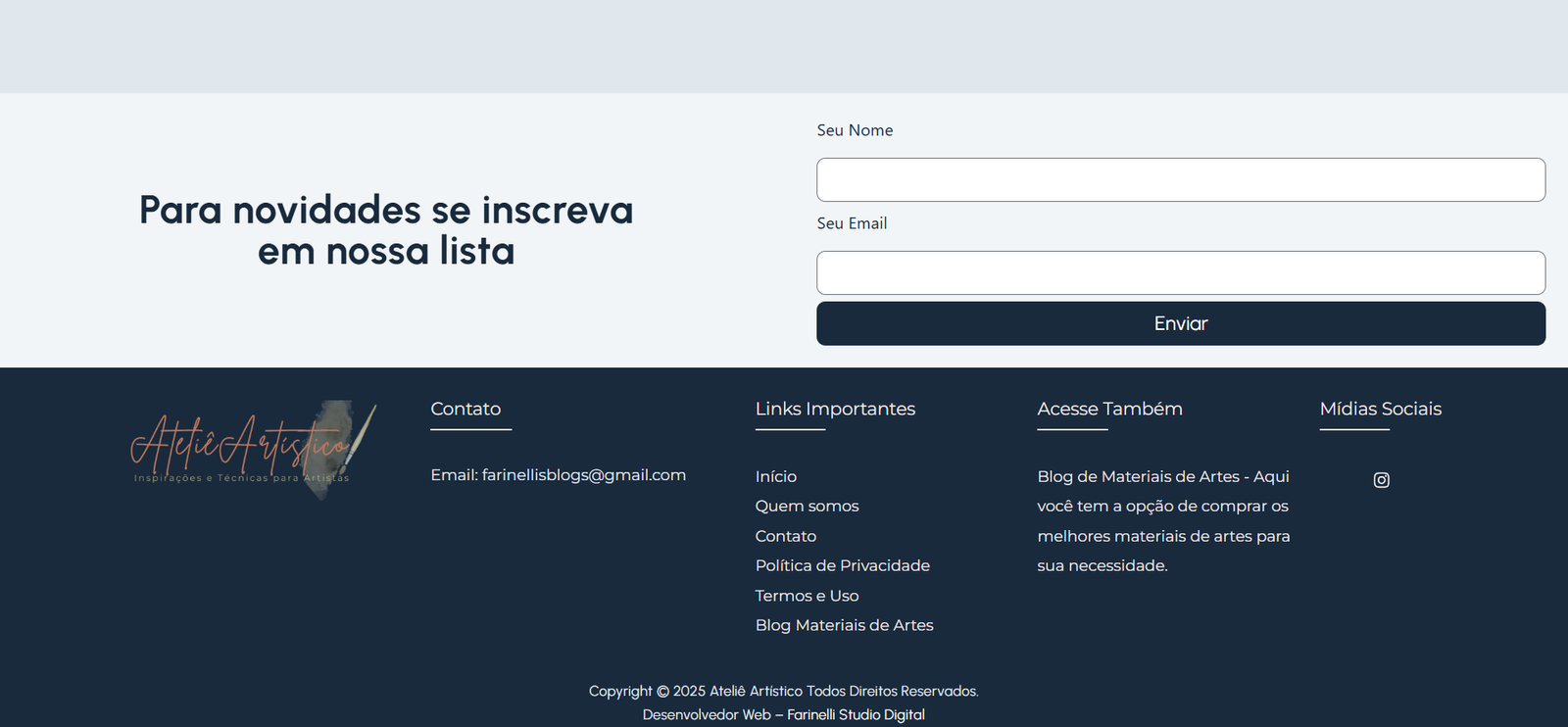Image resolution: width=1568 pixels, height=727 pixels.
Task: Open Contato link under Links Importantes
Action: pos(785,537)
